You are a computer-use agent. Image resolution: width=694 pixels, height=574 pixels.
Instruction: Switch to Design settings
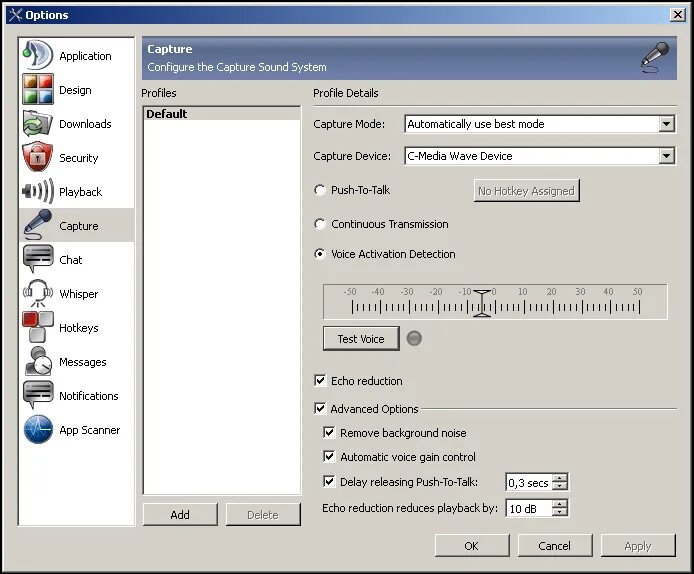75,90
